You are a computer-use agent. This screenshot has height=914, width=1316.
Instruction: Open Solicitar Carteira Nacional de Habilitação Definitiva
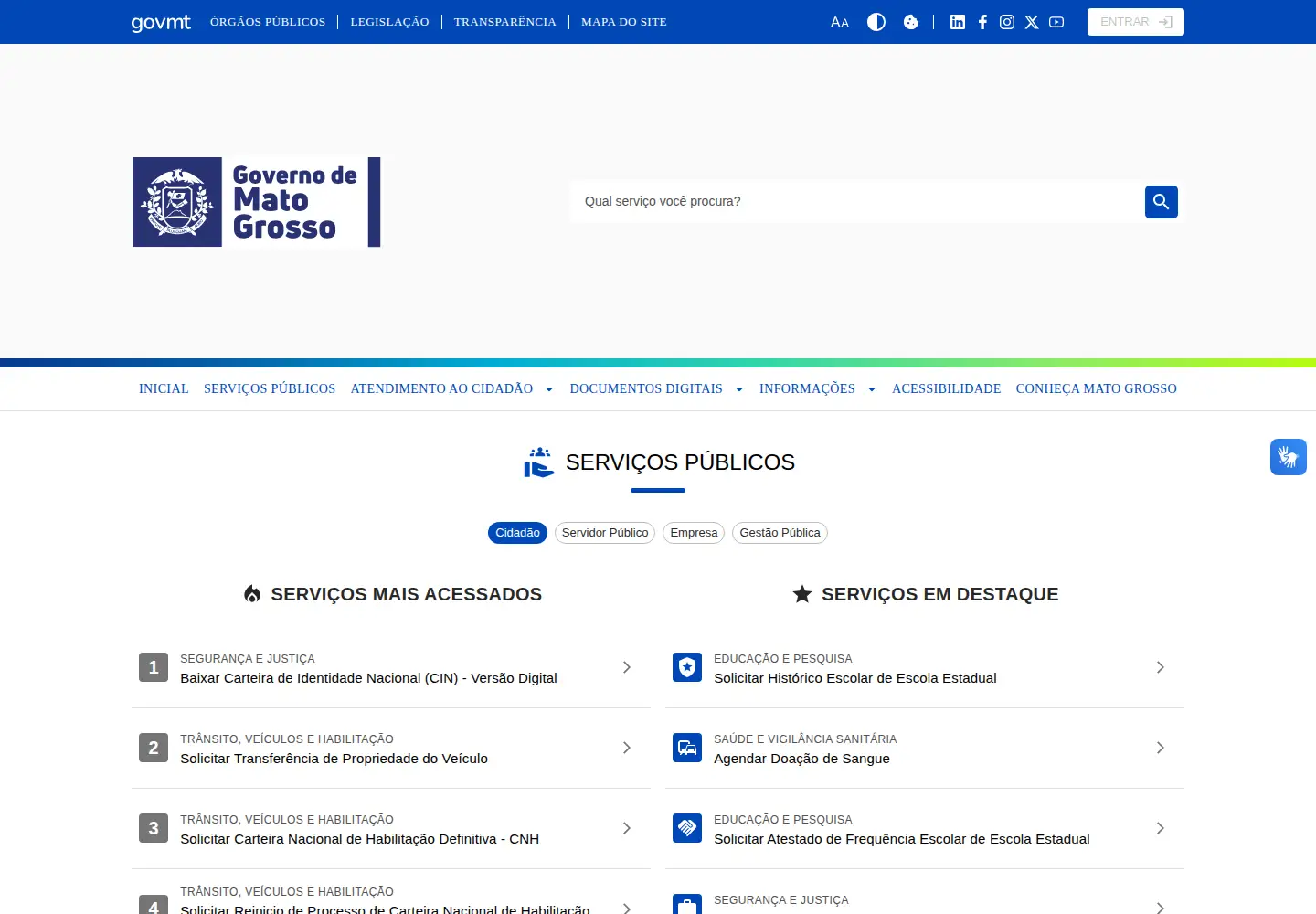pyautogui.click(x=391, y=828)
